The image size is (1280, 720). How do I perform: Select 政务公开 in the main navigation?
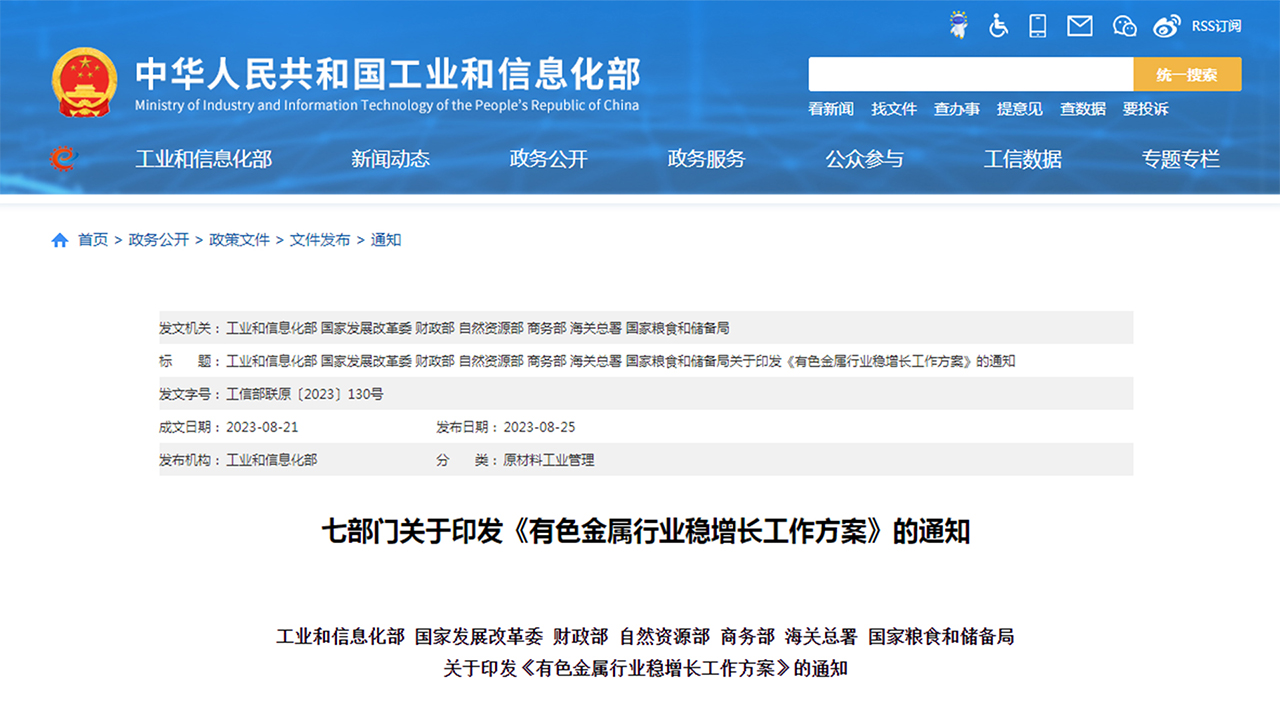click(x=548, y=158)
